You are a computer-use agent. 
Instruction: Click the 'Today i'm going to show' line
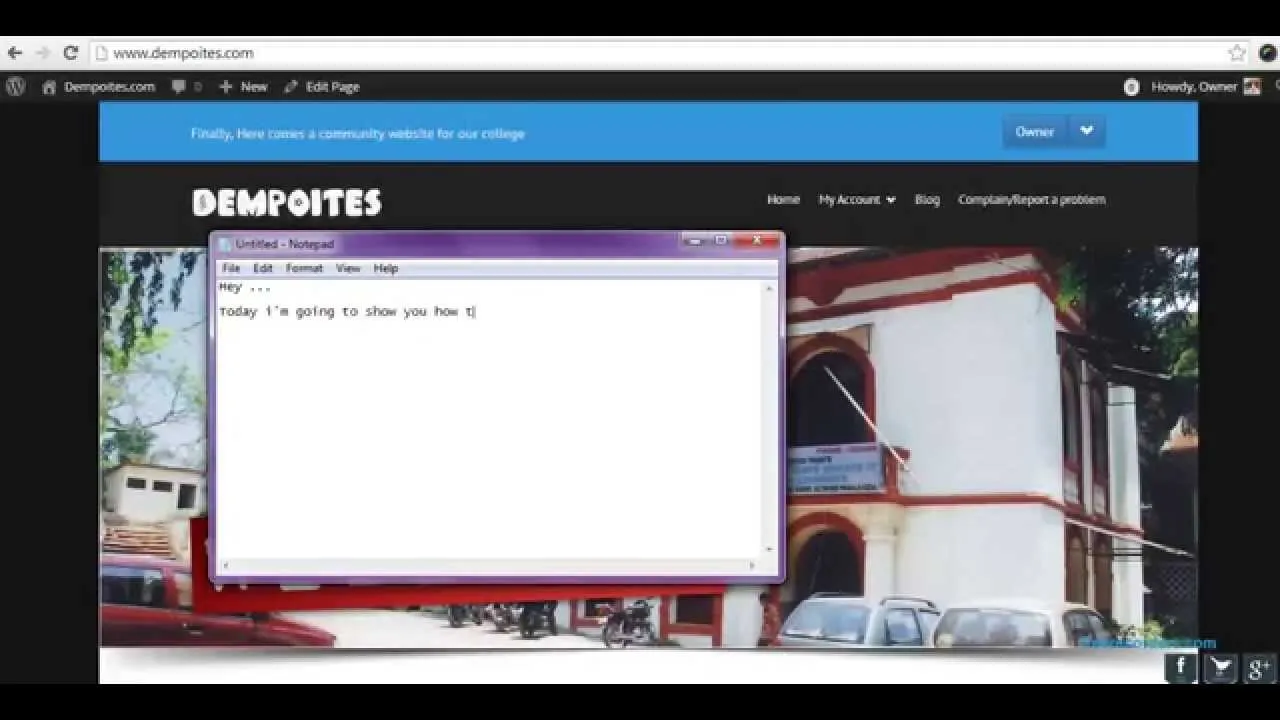(x=347, y=312)
